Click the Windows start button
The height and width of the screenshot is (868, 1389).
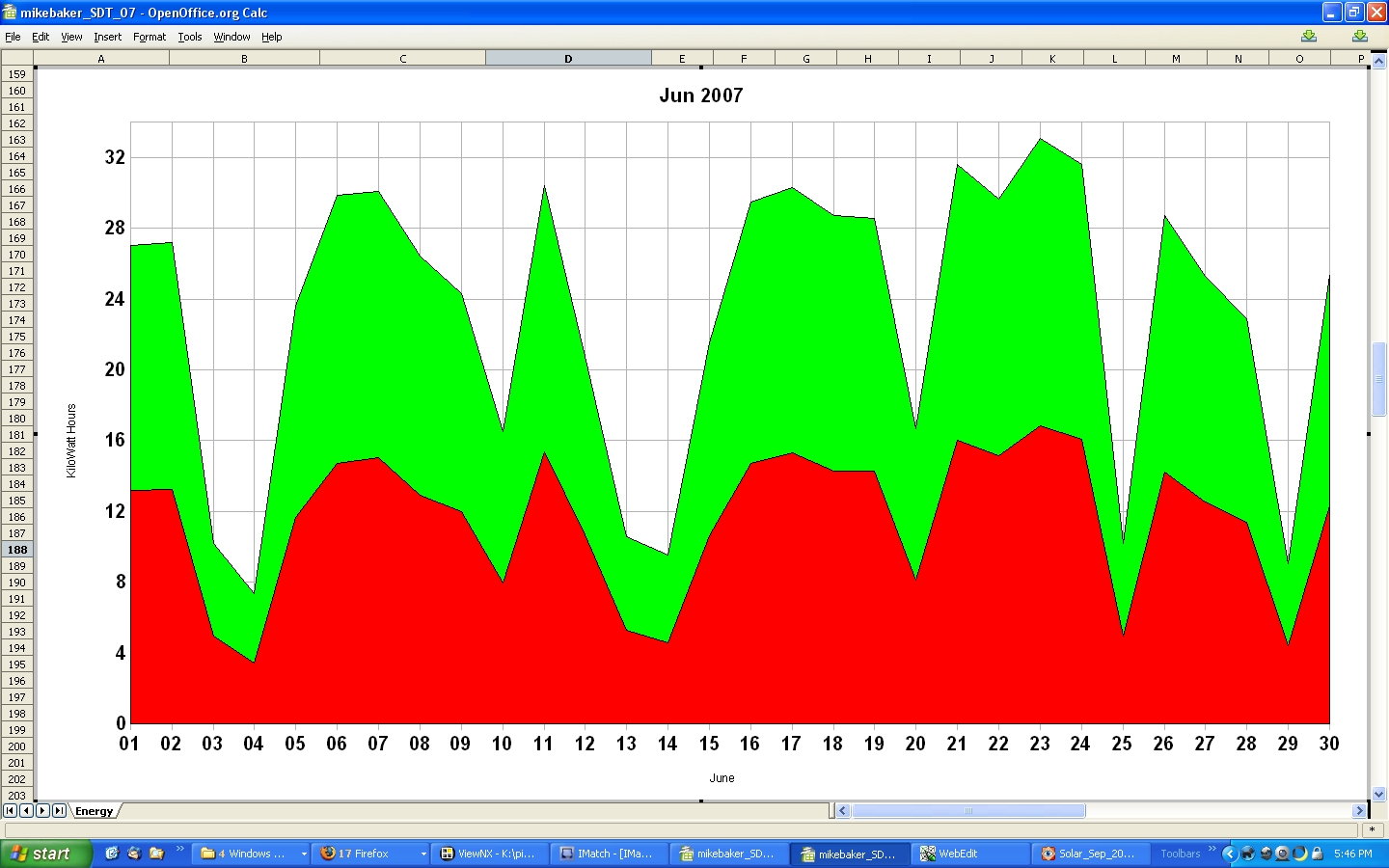pos(45,854)
